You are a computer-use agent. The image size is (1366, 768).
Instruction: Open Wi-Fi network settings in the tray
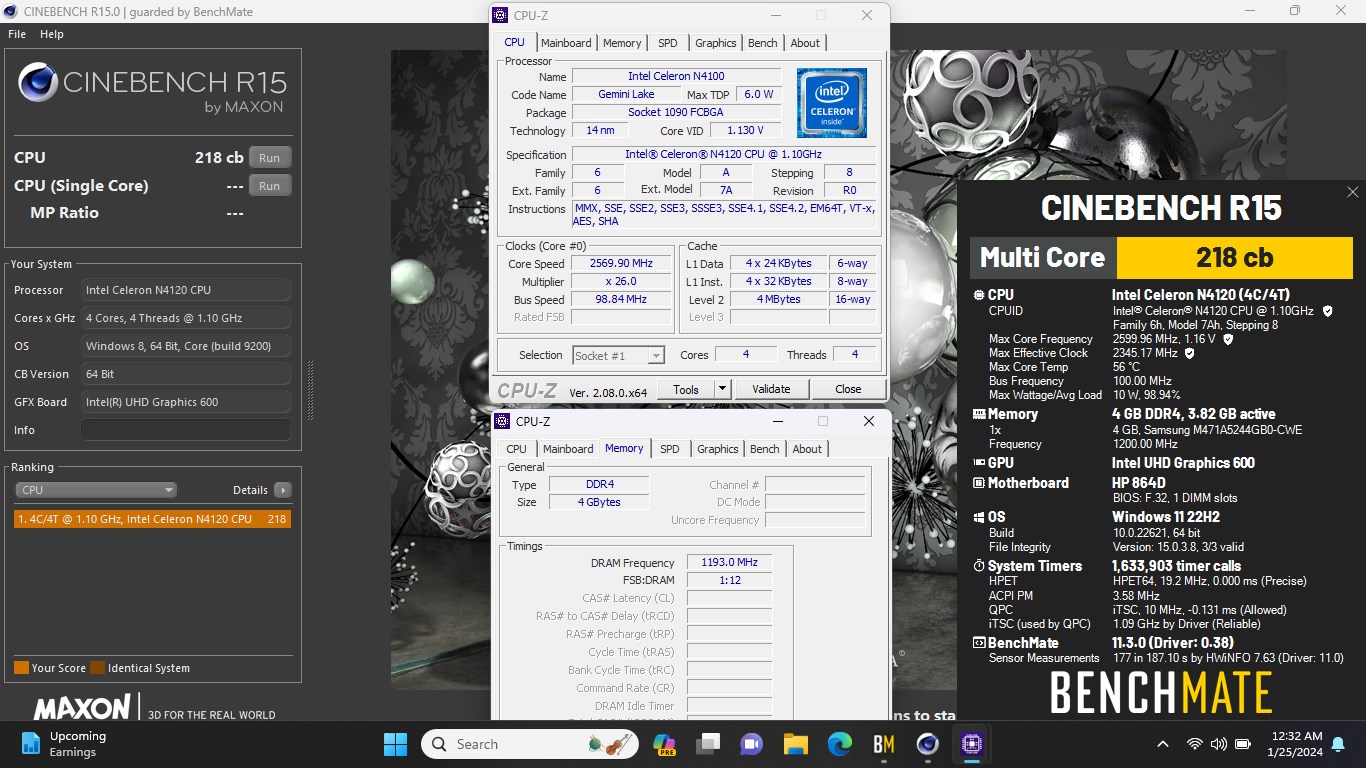tap(1194, 744)
